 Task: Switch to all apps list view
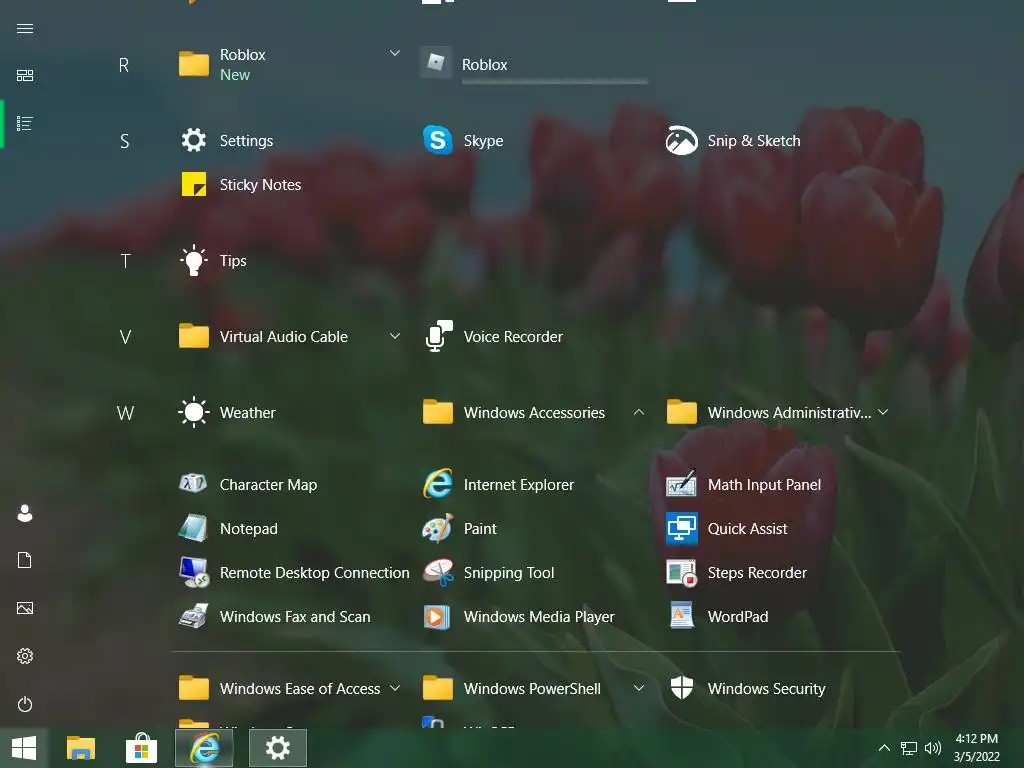coord(25,123)
